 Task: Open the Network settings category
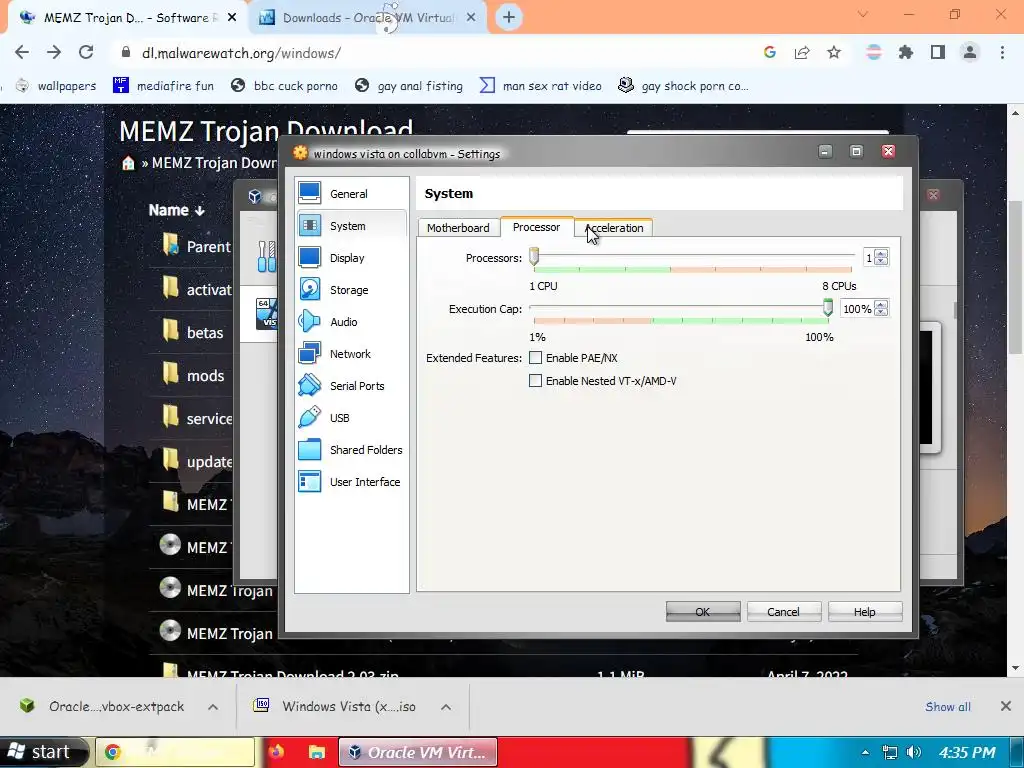(351, 354)
